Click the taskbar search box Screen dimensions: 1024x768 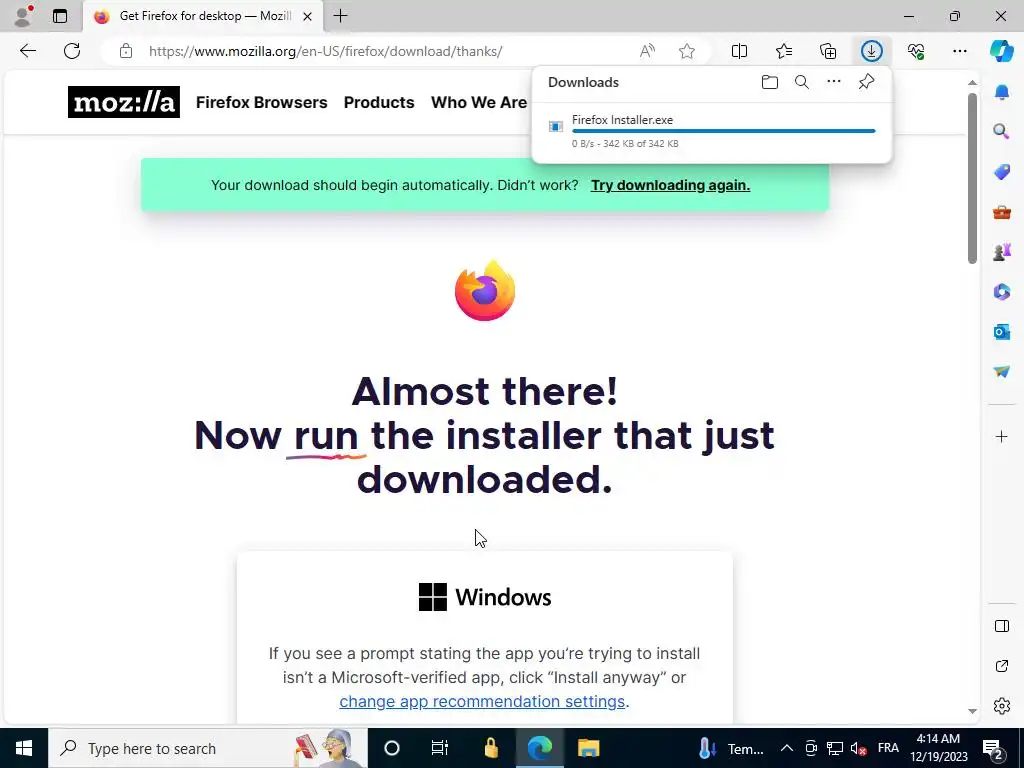208,748
